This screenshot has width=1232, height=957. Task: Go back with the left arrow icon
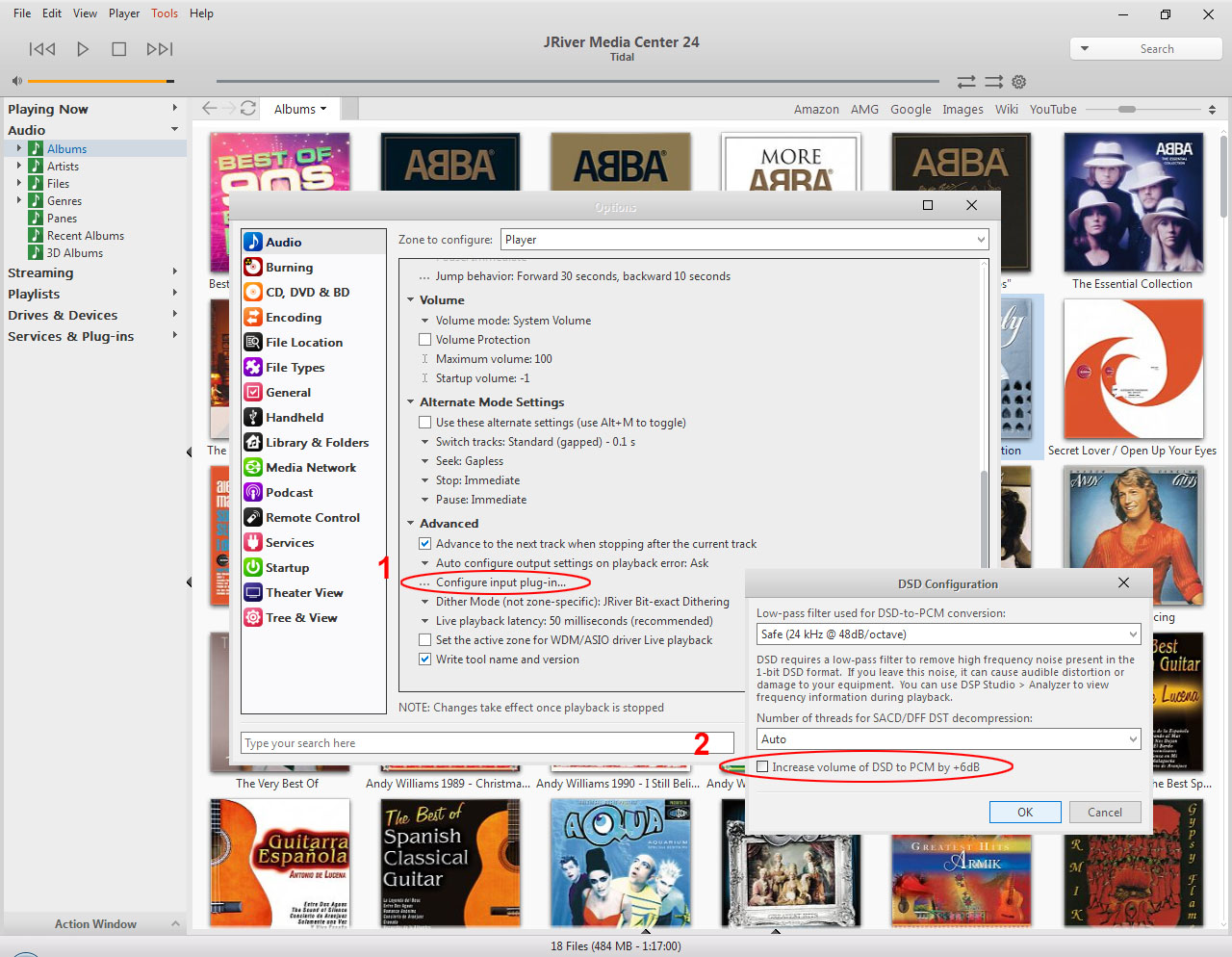click(209, 108)
